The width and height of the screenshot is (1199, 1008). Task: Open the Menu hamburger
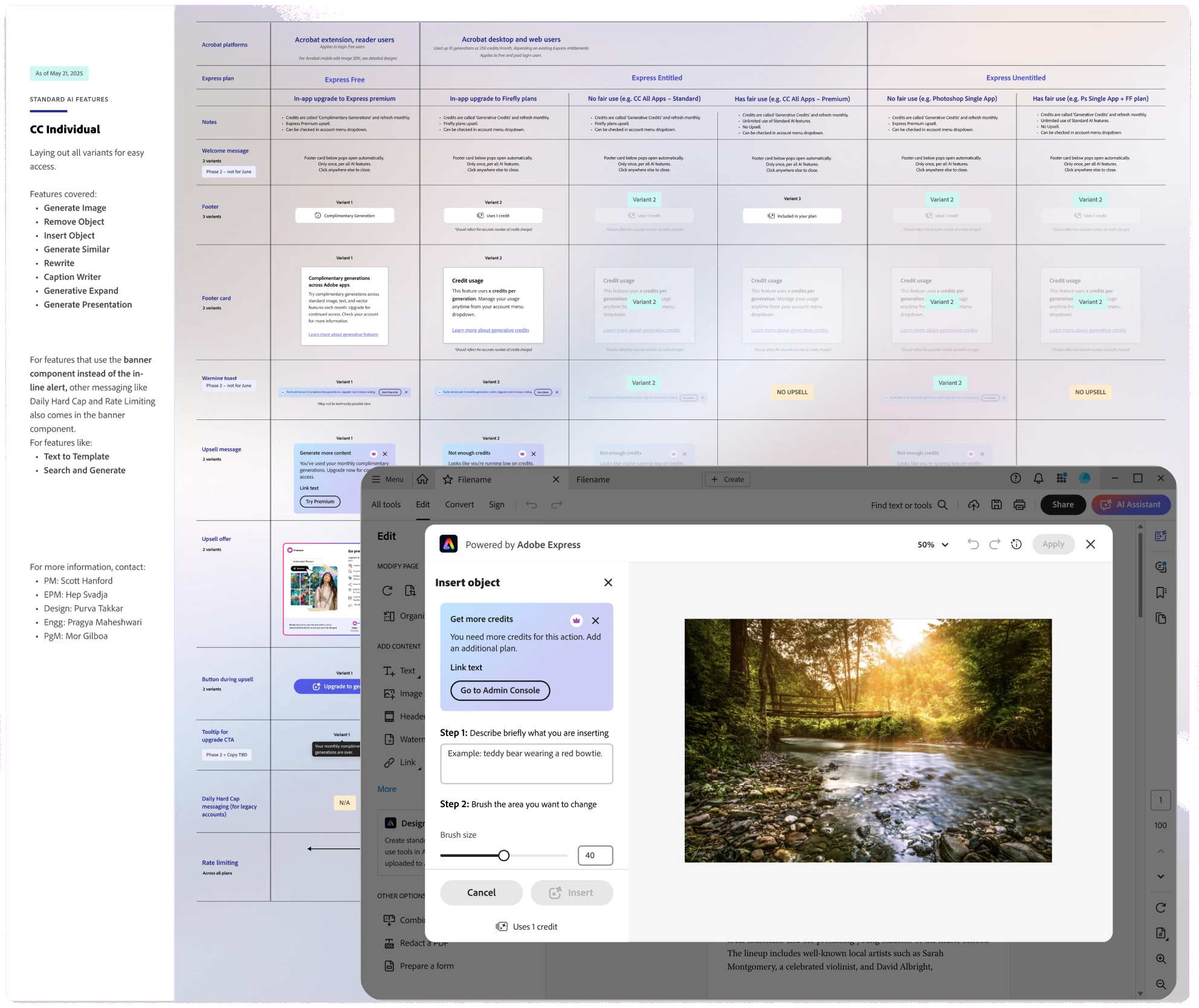coord(387,479)
